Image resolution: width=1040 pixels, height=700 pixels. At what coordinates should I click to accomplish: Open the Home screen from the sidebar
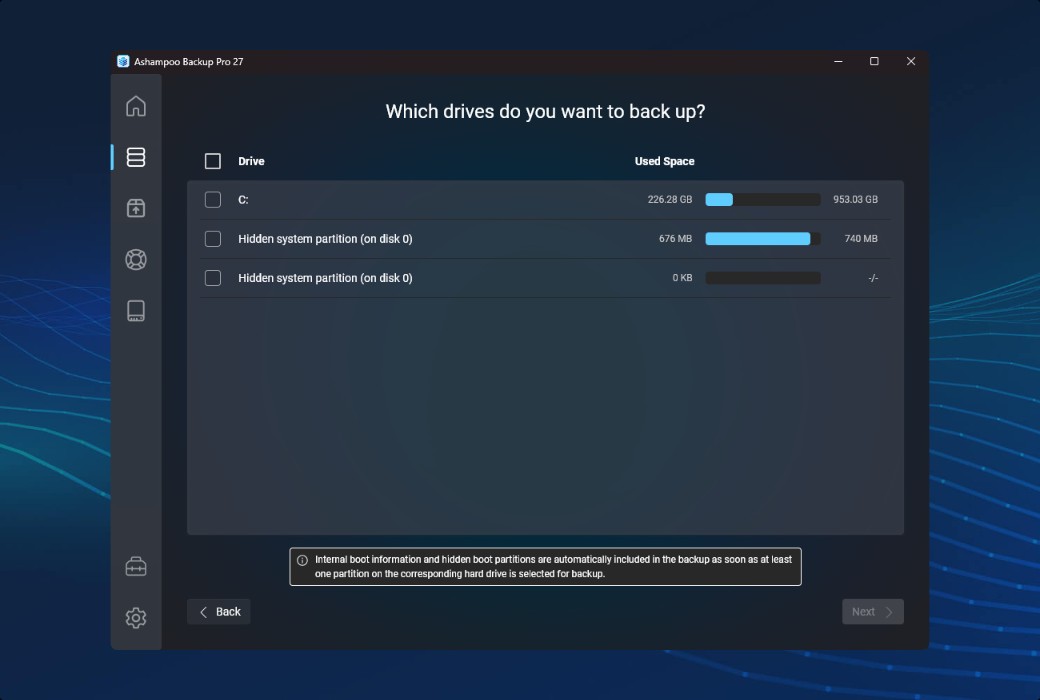click(136, 106)
